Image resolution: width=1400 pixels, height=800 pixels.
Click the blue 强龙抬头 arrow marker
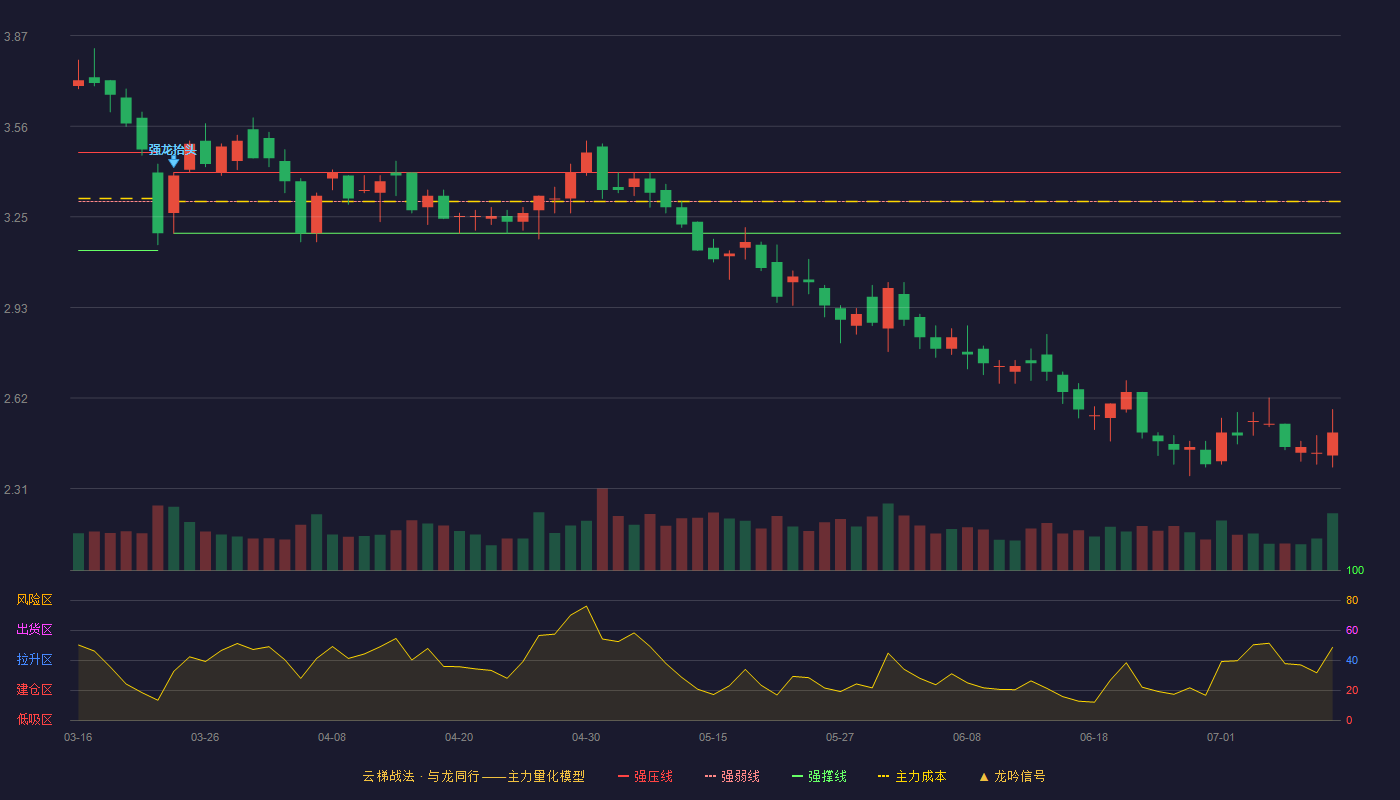click(174, 161)
